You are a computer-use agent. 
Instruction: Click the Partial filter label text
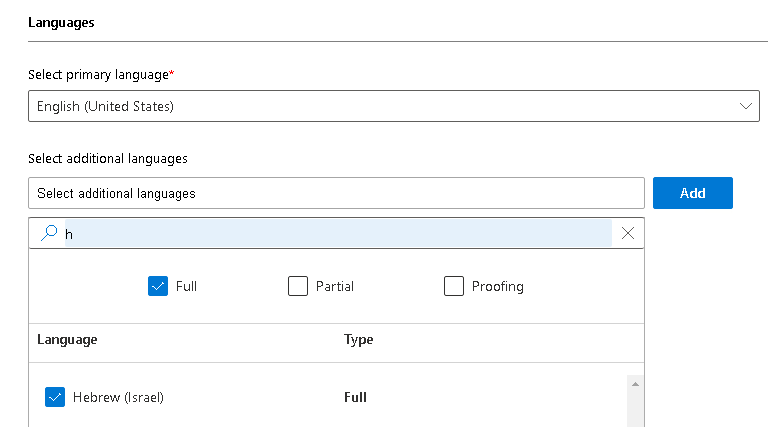335,286
